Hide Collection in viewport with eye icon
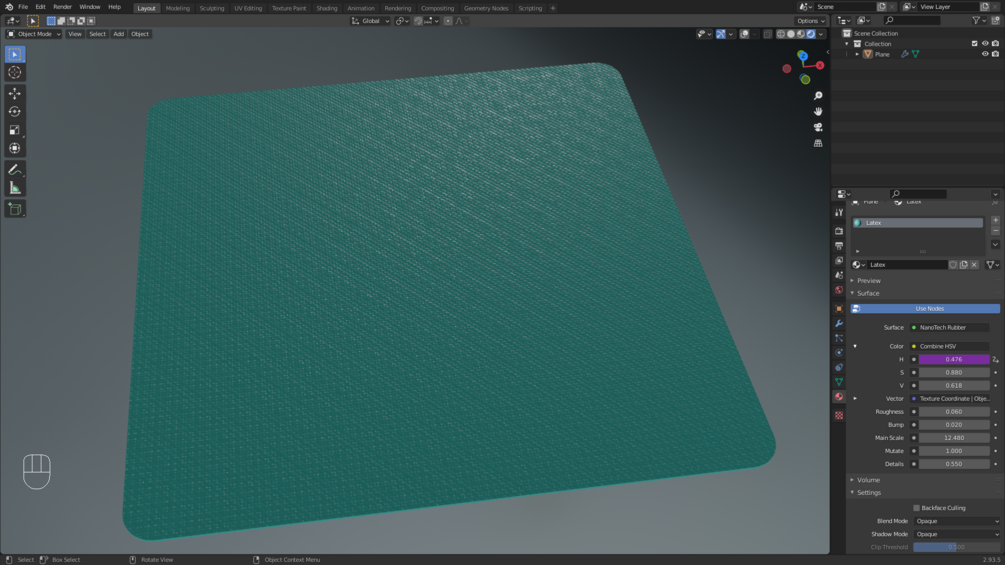The image size is (1005, 565). point(985,44)
